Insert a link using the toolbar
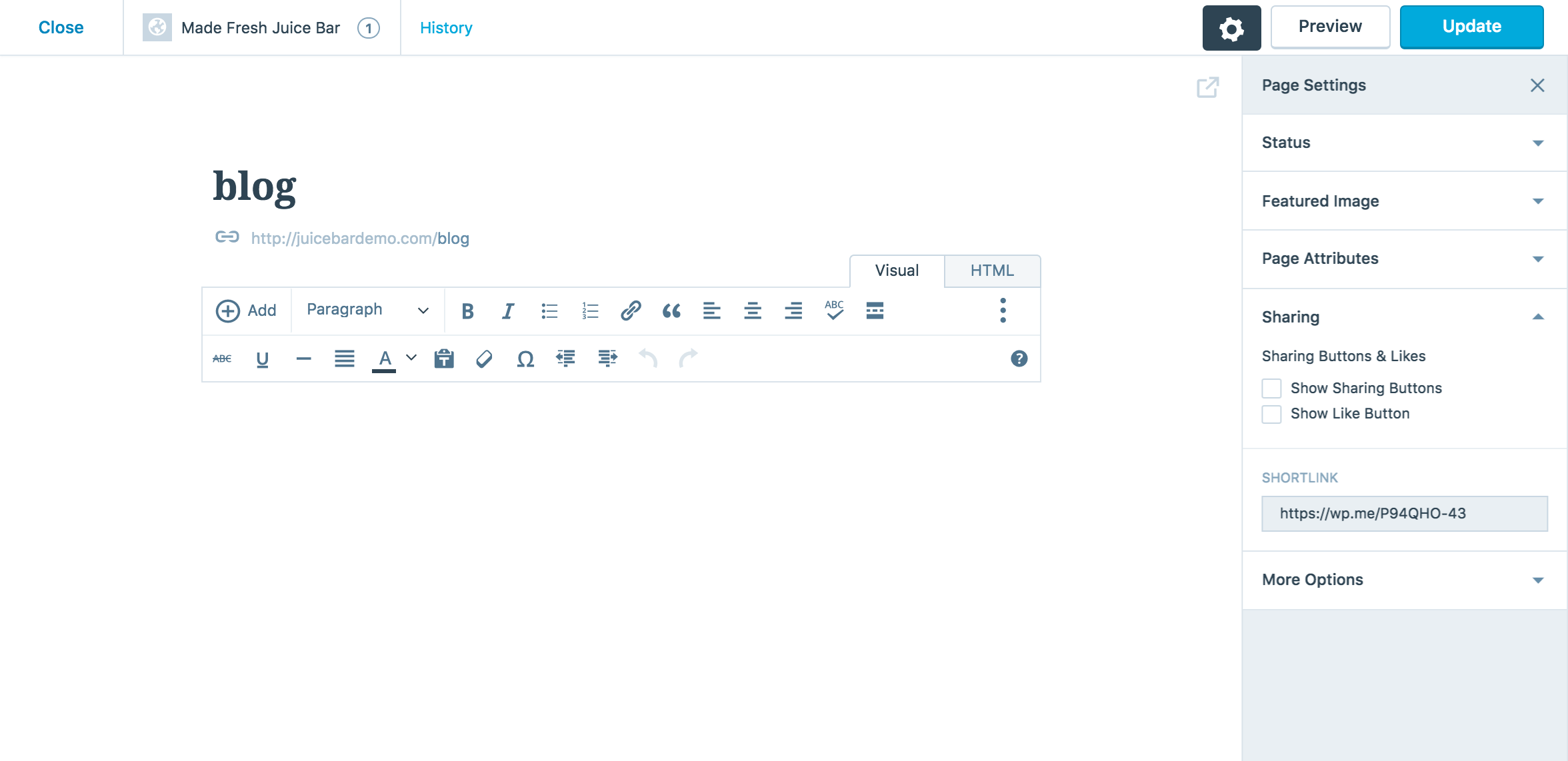Viewport: 1568px width, 761px height. click(630, 311)
